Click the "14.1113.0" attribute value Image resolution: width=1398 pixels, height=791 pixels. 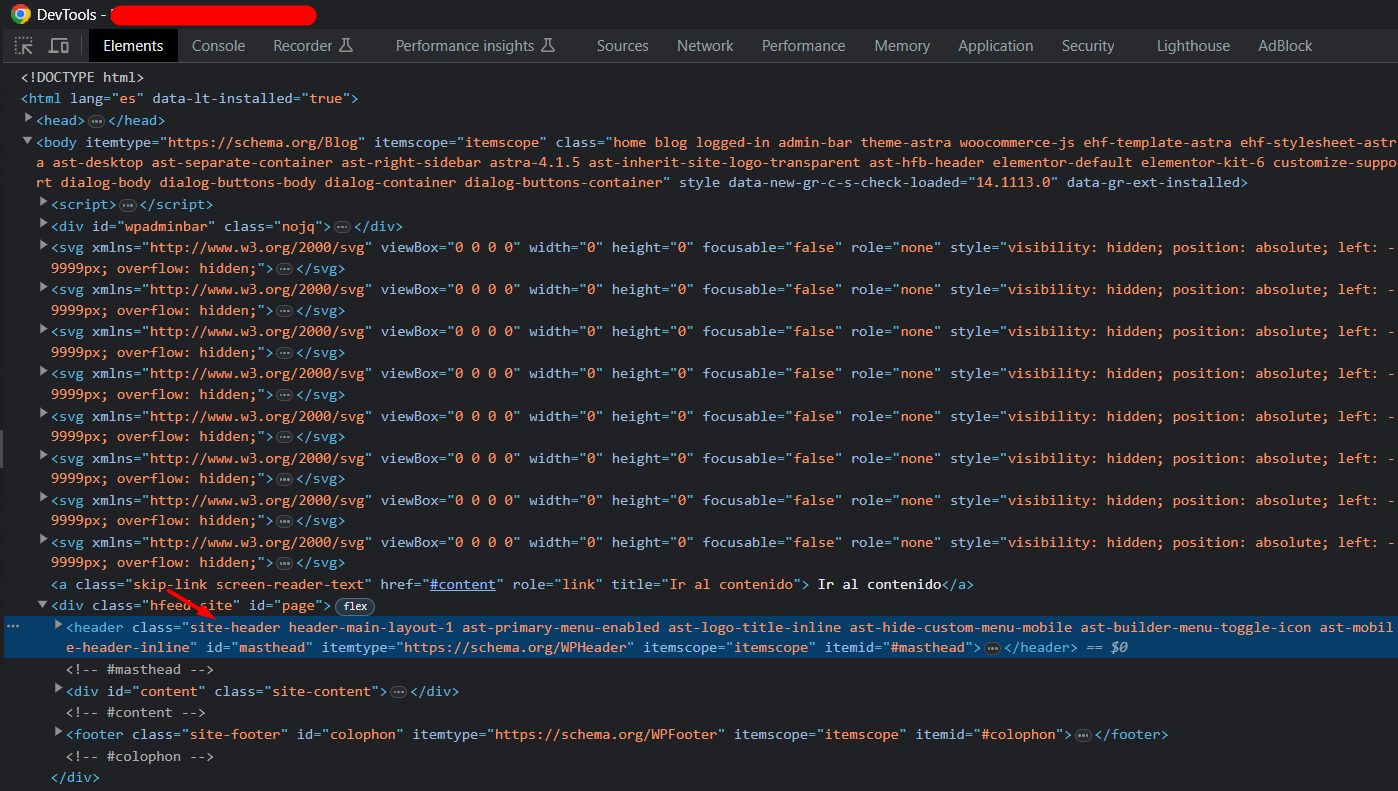1013,183
